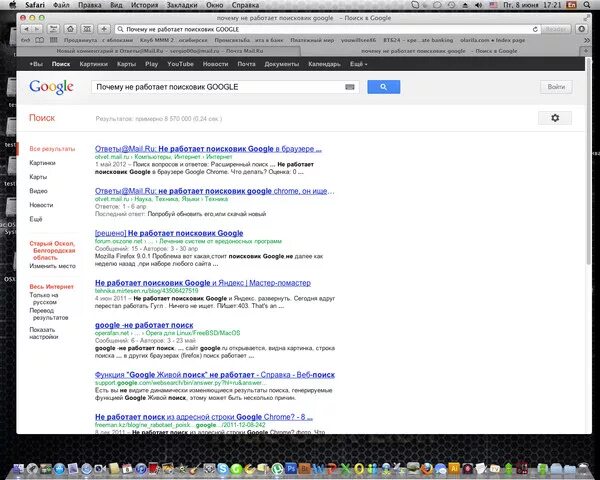Switch to the Почта Mail.Ru tab
The width and height of the screenshot is (600, 480).
click(160, 51)
